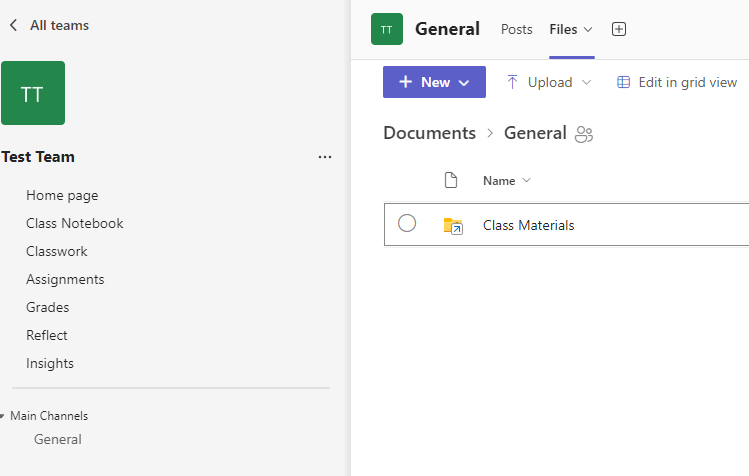Select the Files tab
749x476 pixels.
(x=563, y=29)
